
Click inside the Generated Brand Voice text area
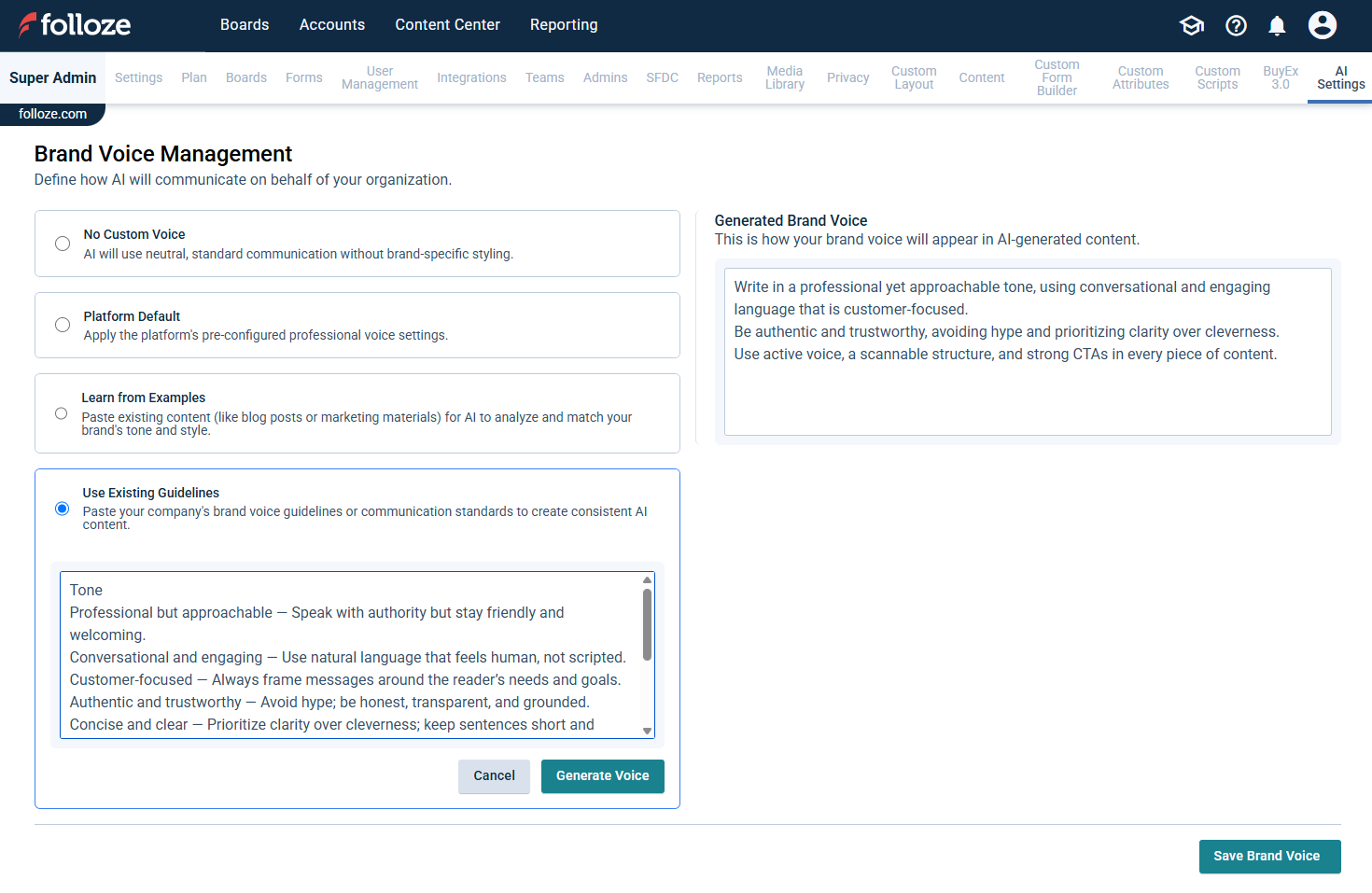click(x=1027, y=392)
